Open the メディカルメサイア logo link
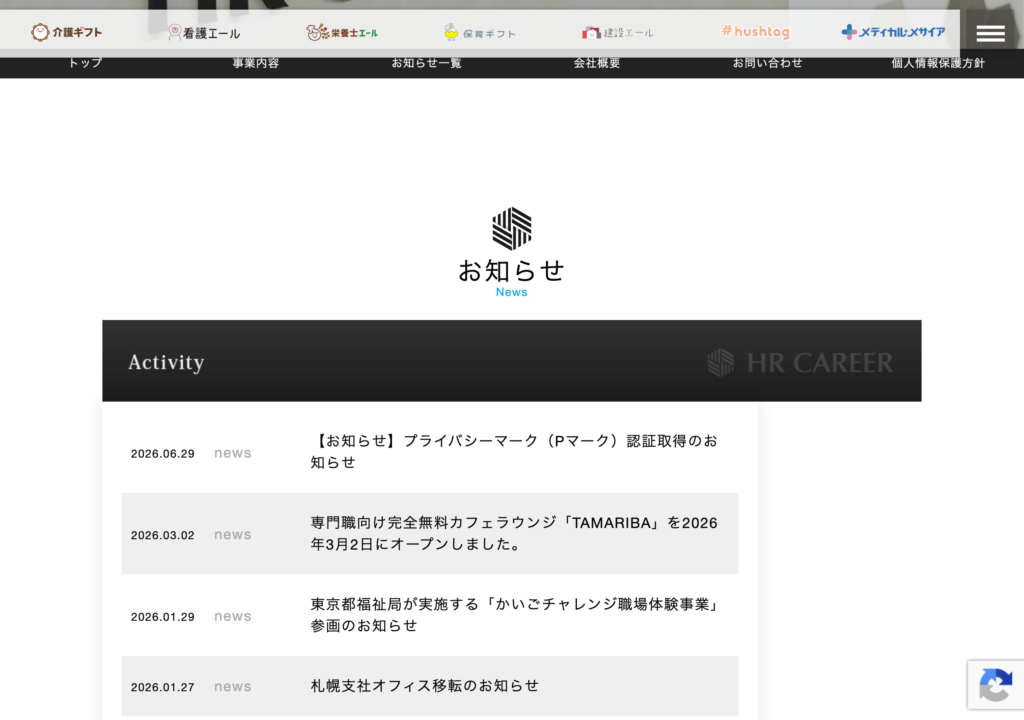The width and height of the screenshot is (1024, 720). point(893,31)
